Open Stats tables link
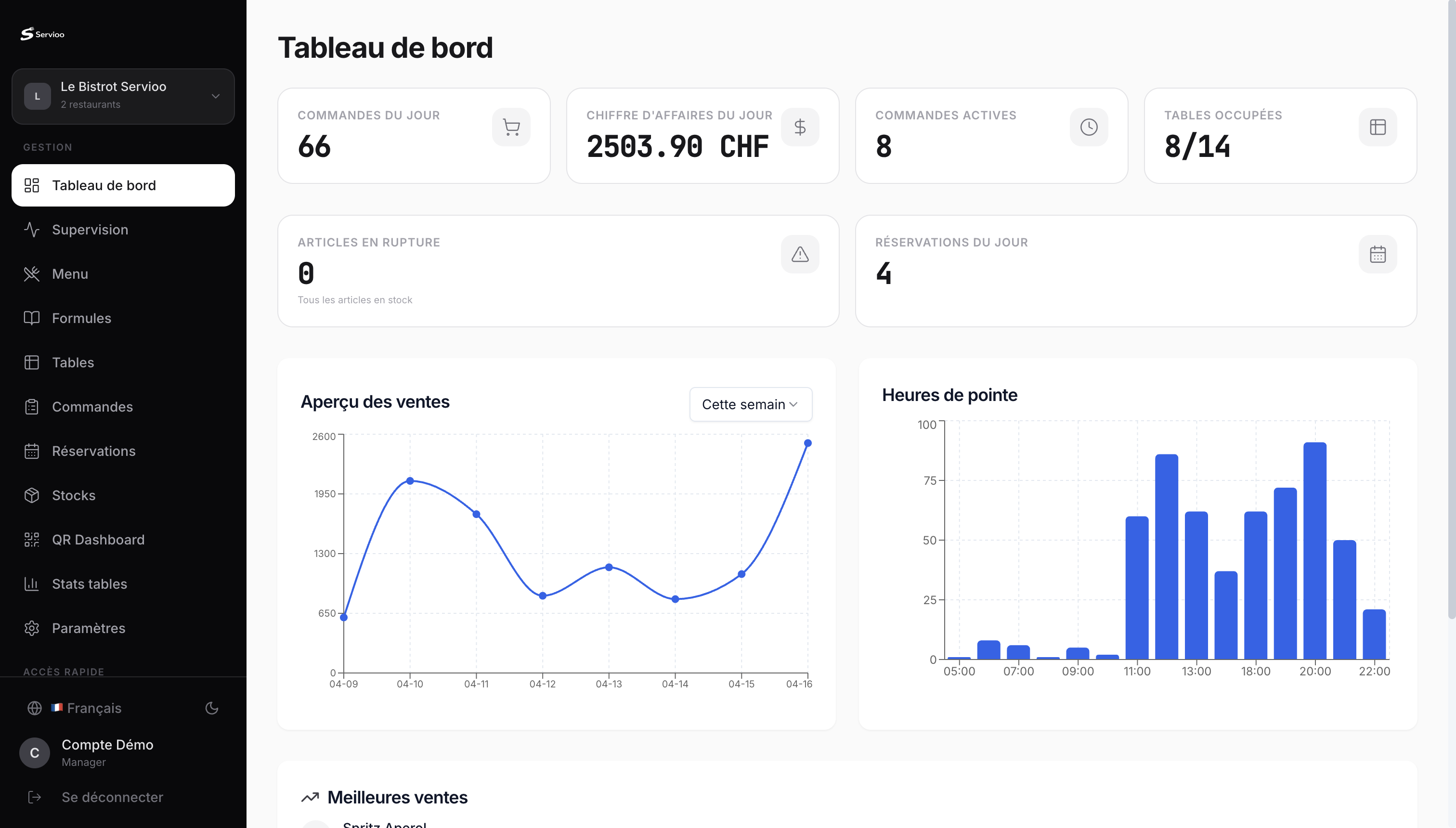 pos(123,584)
